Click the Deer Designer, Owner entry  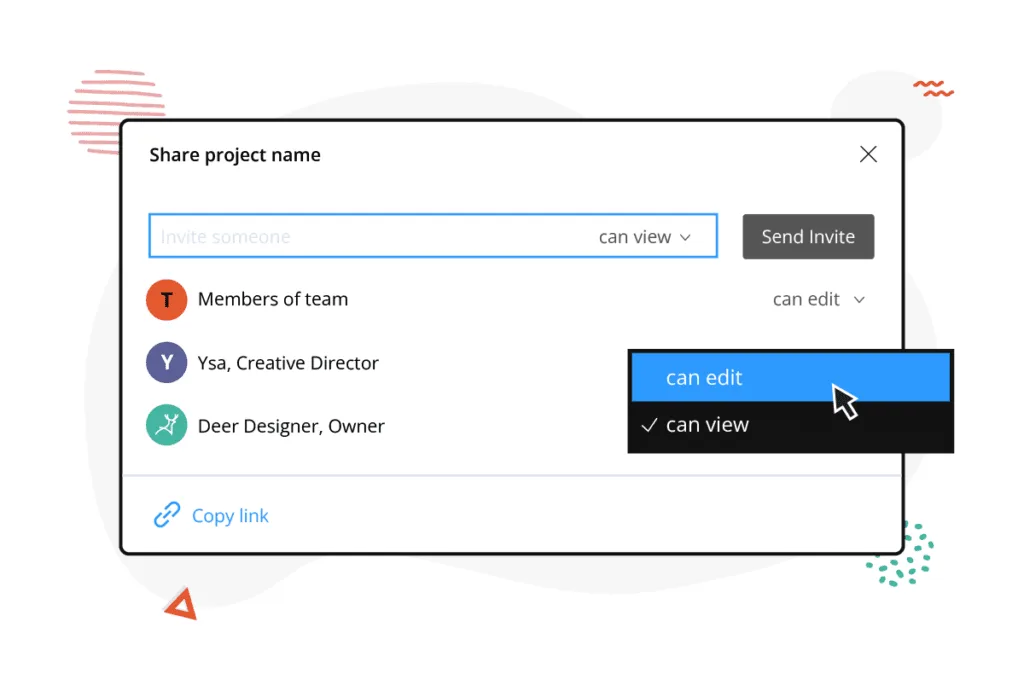(x=291, y=426)
